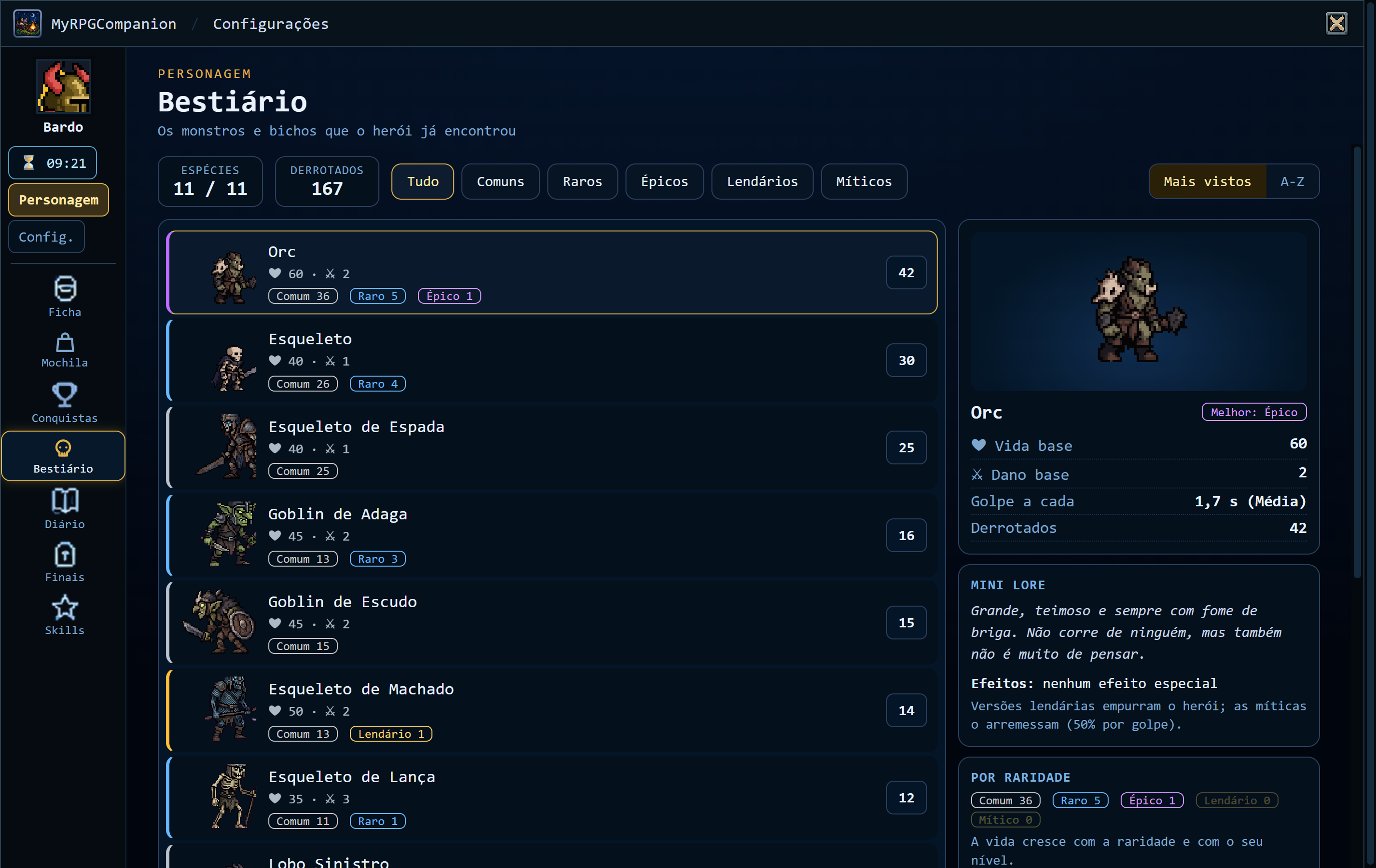The height and width of the screenshot is (868, 1376).
Task: Click Orc defeat count 42 badge
Action: tap(906, 273)
